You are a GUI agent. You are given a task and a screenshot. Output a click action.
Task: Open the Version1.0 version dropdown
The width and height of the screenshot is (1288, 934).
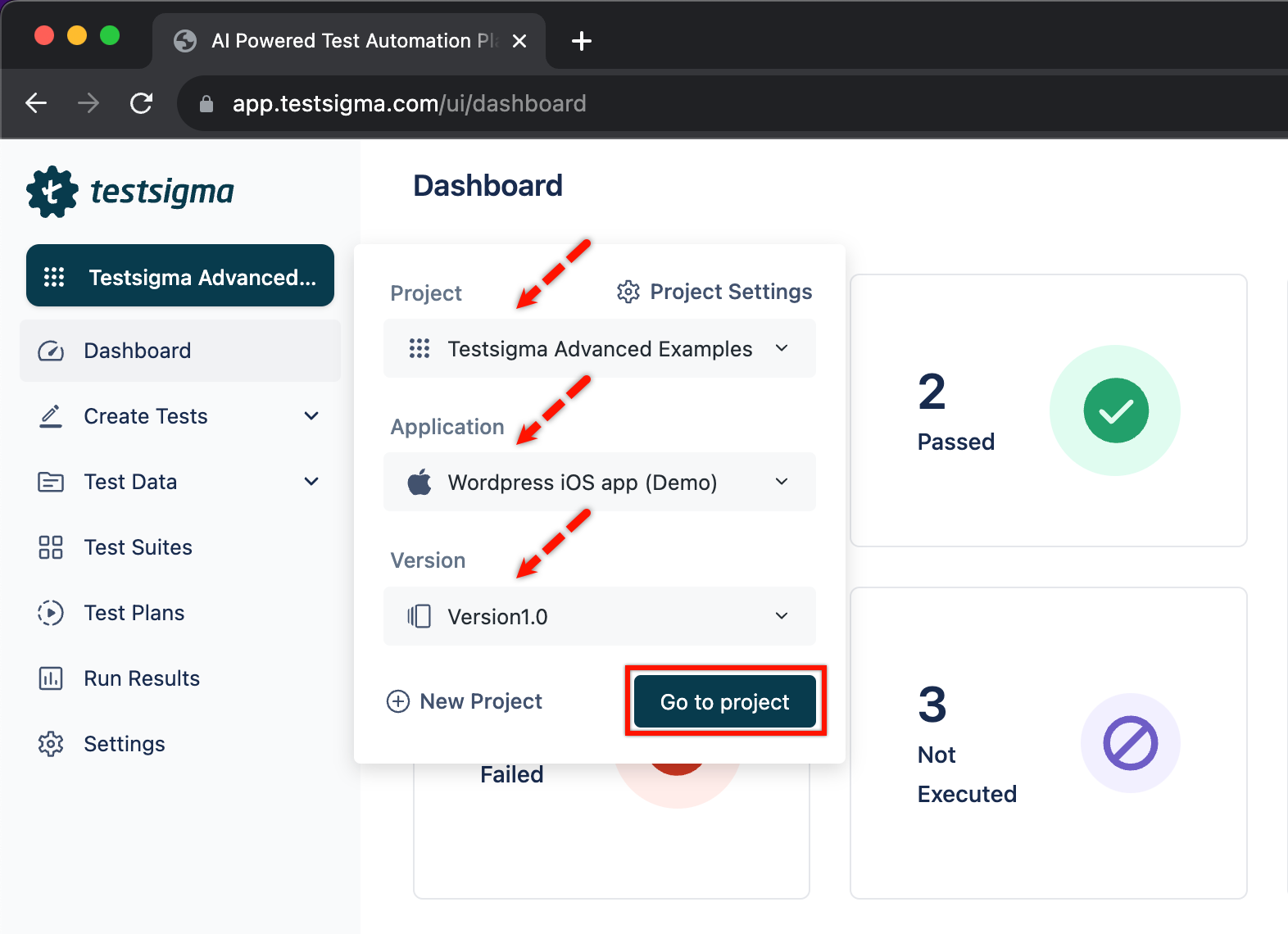coord(600,616)
